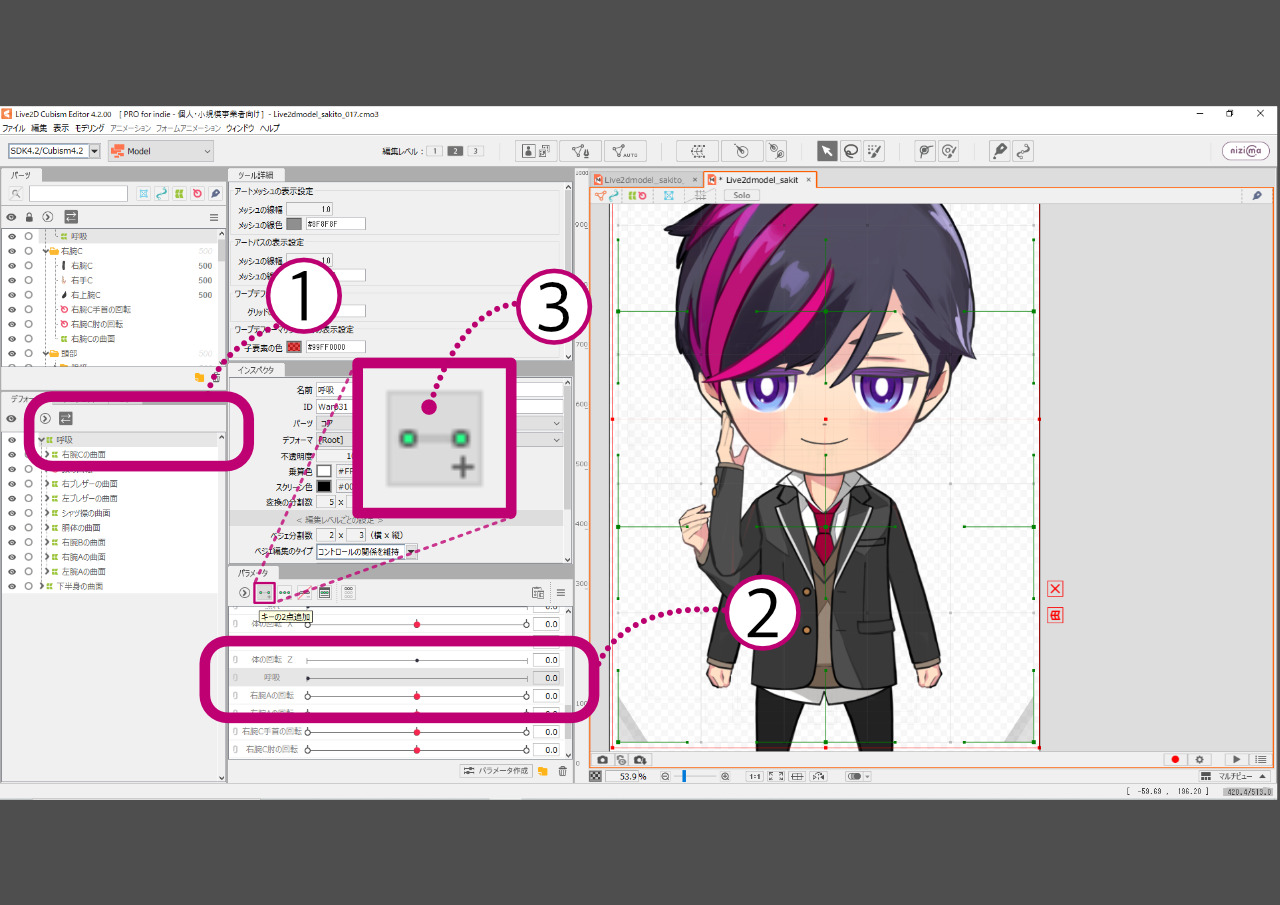
Task: Click the red X icon beside canvas
Action: click(1055, 589)
